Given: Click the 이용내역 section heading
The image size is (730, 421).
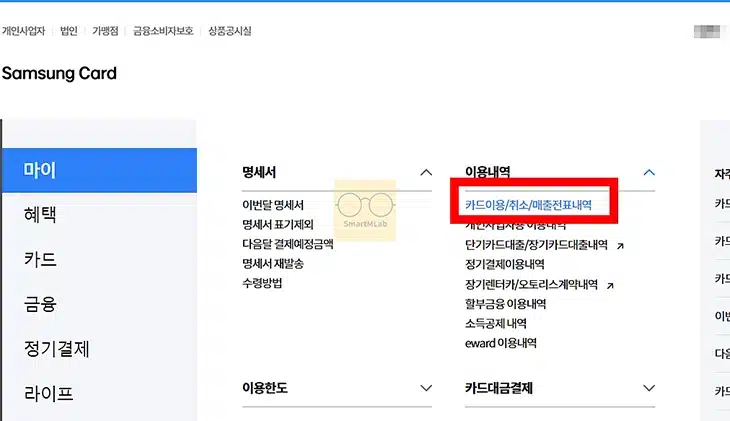Looking at the screenshot, I should click(x=487, y=172).
